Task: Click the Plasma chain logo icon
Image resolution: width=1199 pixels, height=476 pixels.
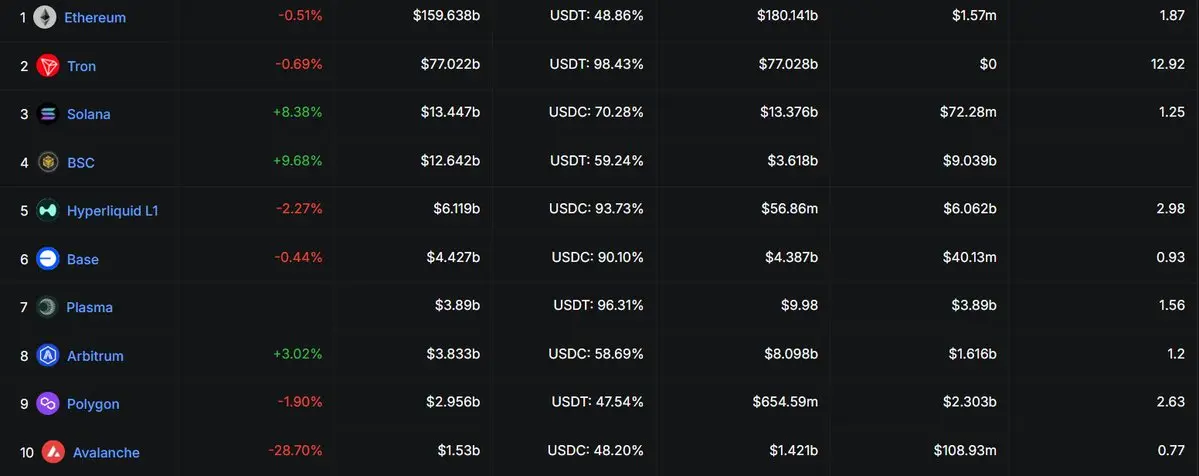Action: 47,307
